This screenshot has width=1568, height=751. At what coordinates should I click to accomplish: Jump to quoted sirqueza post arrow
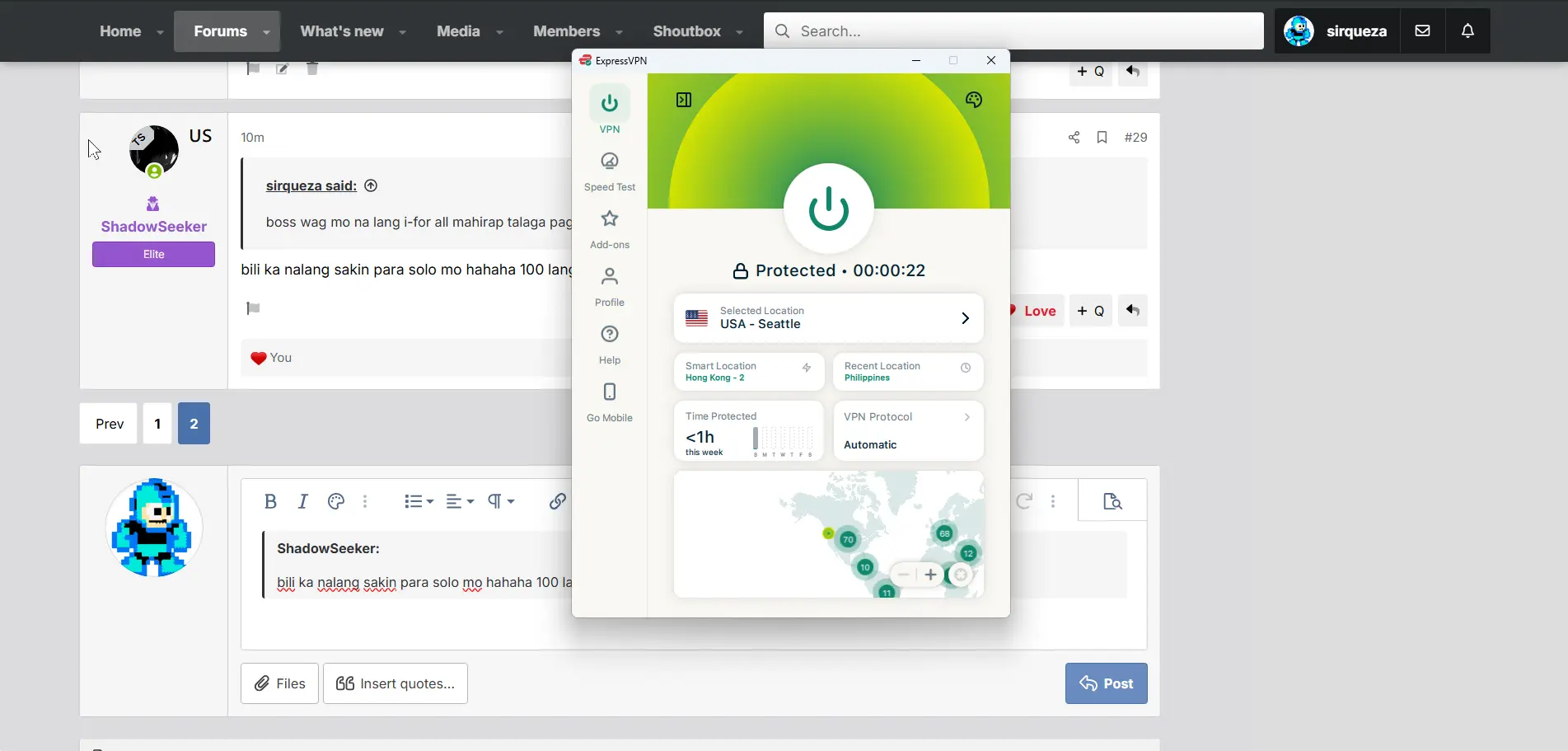coord(371,185)
